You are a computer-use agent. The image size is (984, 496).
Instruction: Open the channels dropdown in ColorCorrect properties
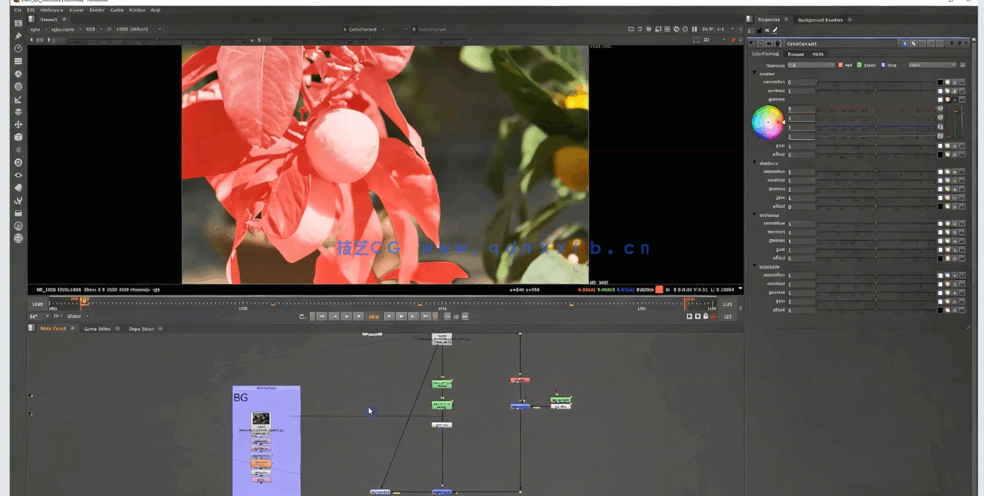coord(809,65)
